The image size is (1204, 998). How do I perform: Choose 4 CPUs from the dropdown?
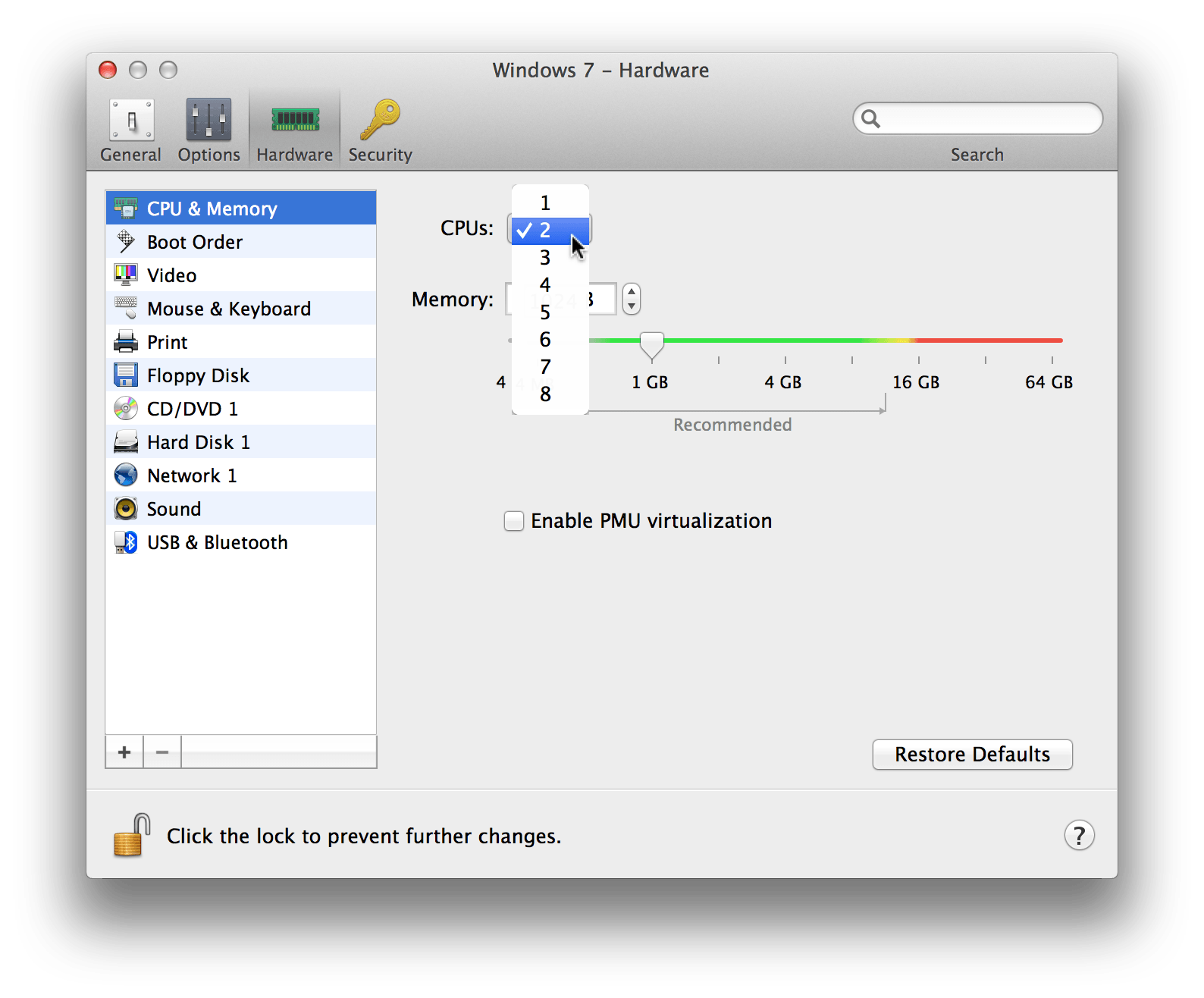tap(550, 284)
